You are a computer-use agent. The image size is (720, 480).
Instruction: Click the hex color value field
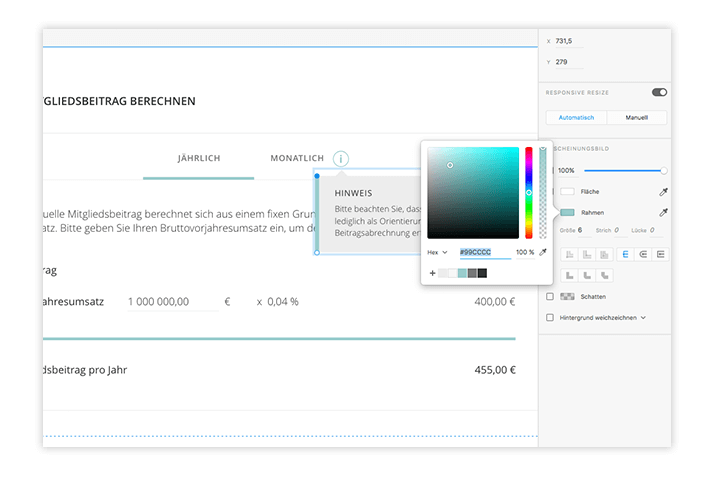[x=484, y=252]
